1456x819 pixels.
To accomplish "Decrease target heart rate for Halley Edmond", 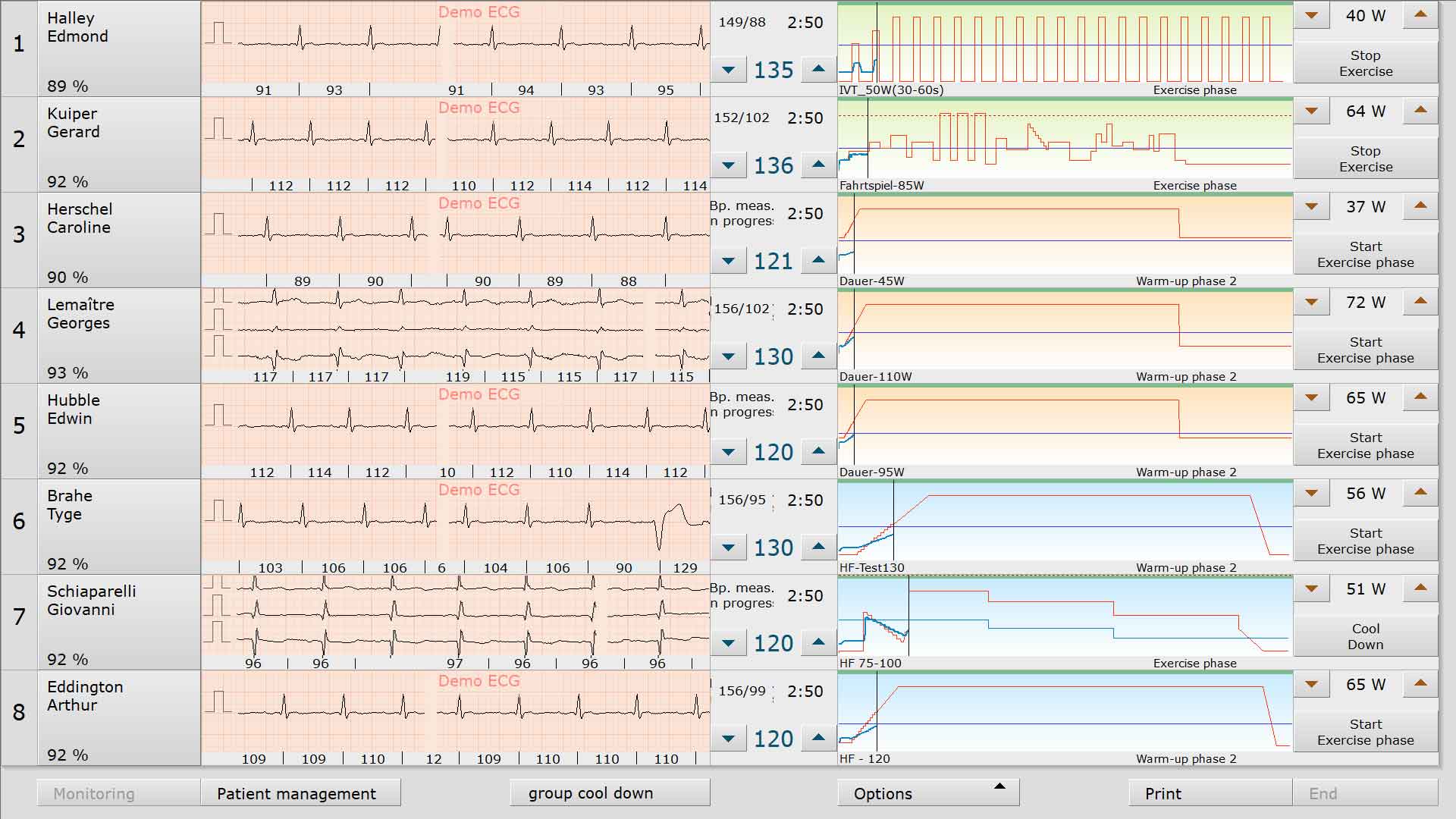I will tap(728, 70).
